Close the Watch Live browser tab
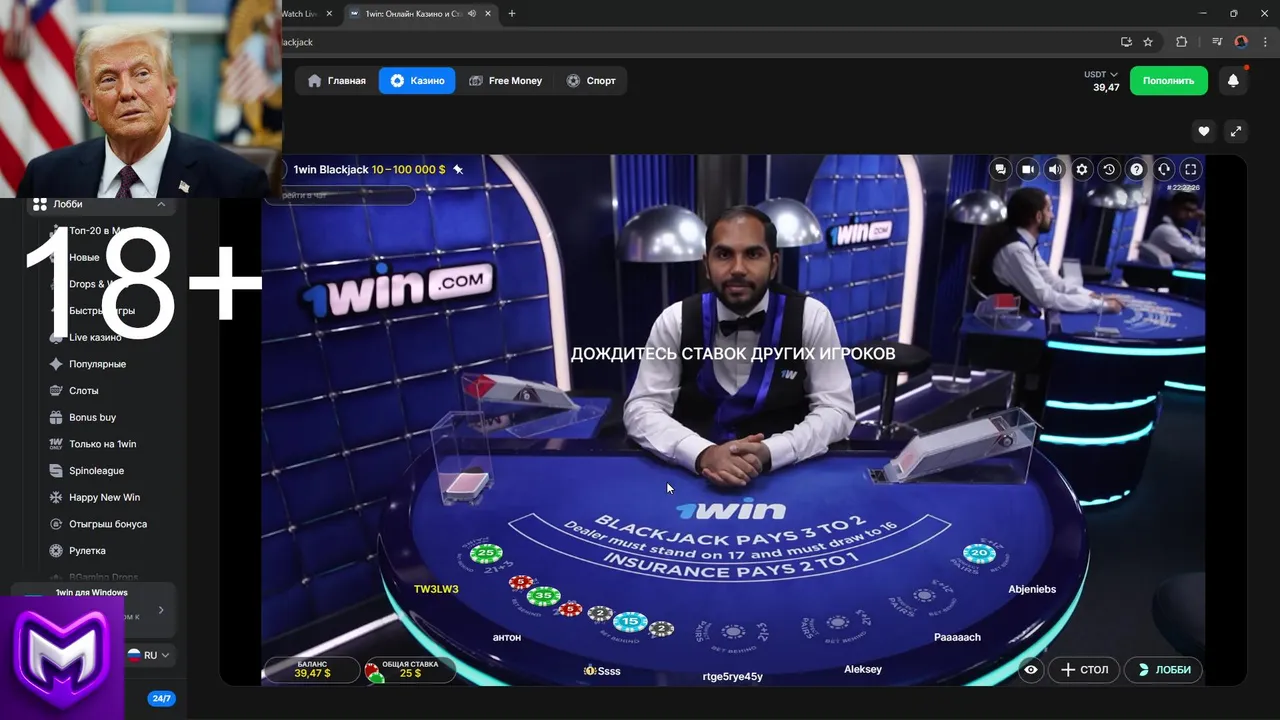The image size is (1280, 720). coord(329,14)
